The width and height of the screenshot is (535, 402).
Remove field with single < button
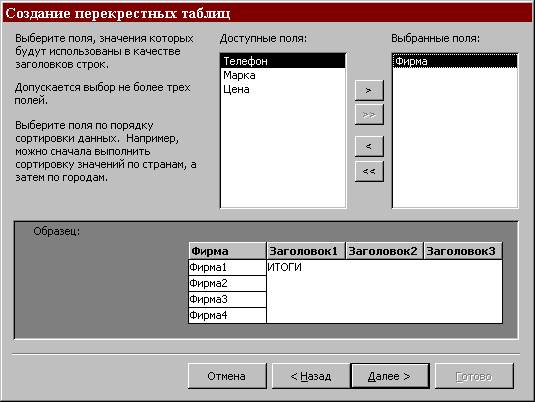pos(369,146)
